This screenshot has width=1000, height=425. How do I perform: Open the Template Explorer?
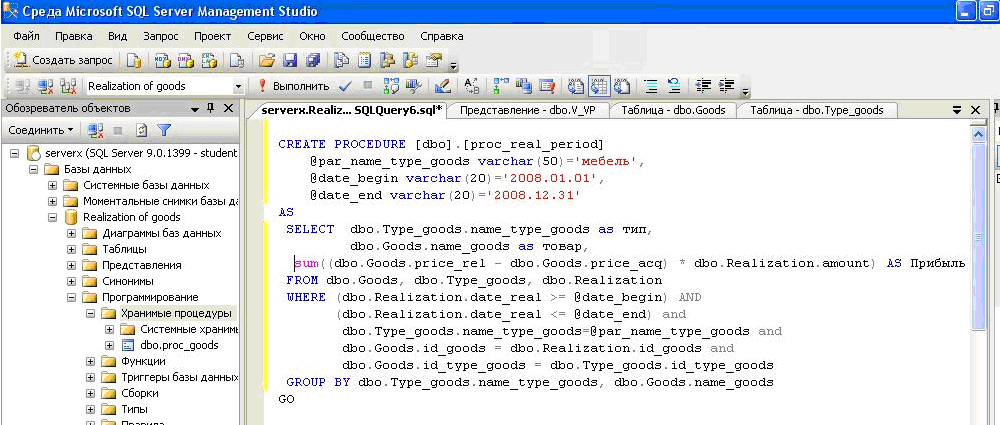tap(411, 61)
